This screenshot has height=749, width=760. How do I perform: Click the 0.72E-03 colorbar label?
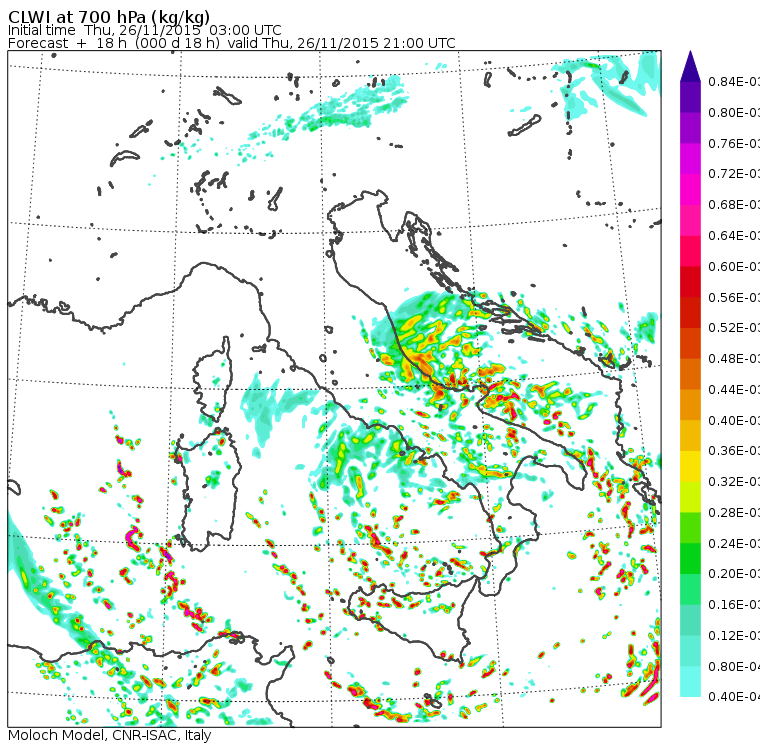(734, 174)
